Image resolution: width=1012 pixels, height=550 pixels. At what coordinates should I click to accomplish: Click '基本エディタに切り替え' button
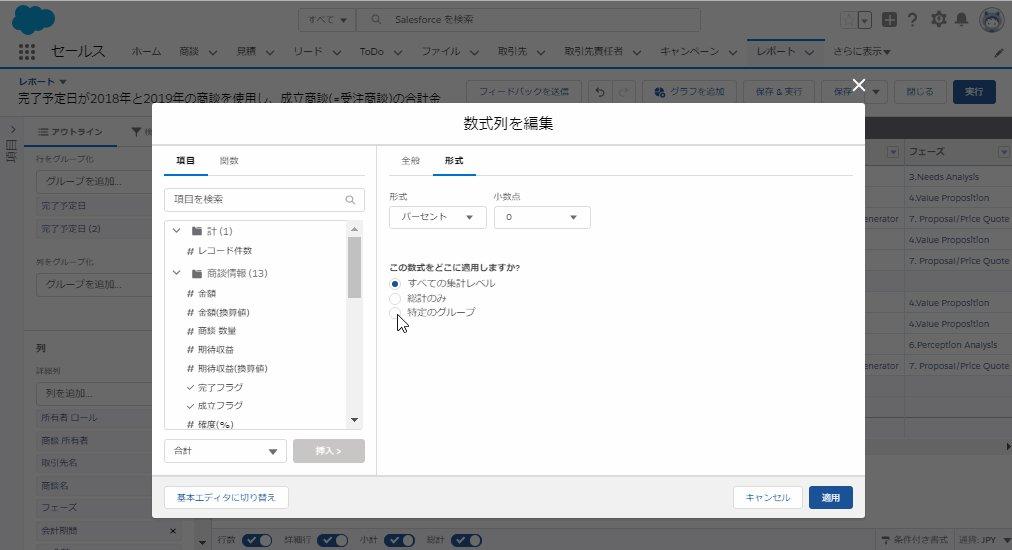226,498
